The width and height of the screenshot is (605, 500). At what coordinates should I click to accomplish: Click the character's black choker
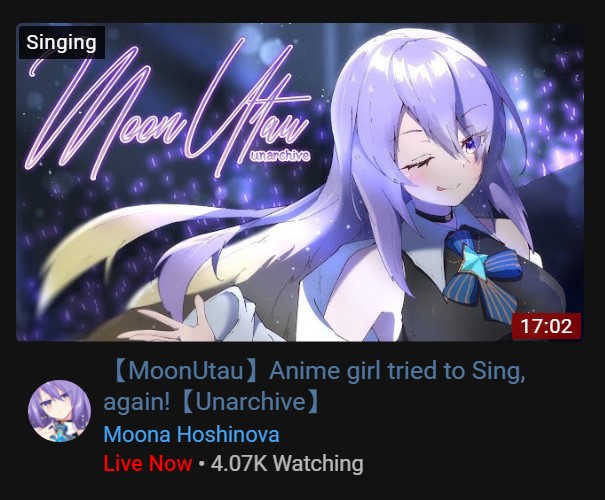pos(435,215)
